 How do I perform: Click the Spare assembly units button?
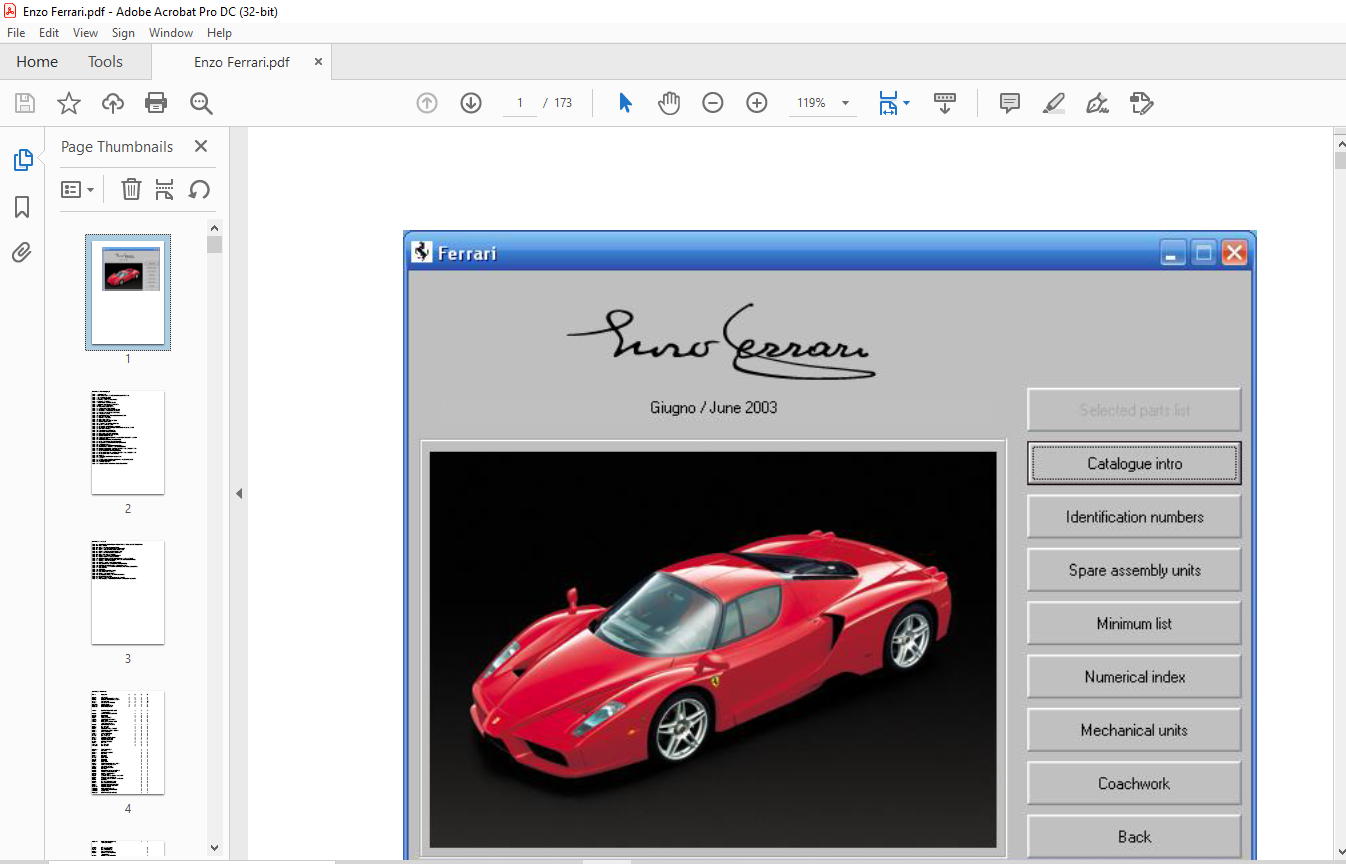tap(1134, 570)
